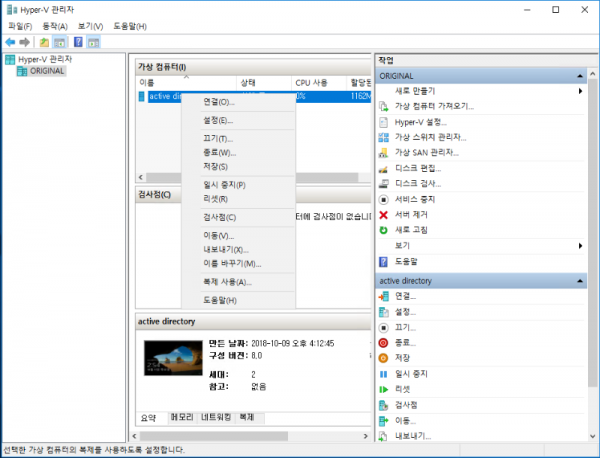Sort by the 이름 column header
The width and height of the screenshot is (600, 458).
click(186, 83)
